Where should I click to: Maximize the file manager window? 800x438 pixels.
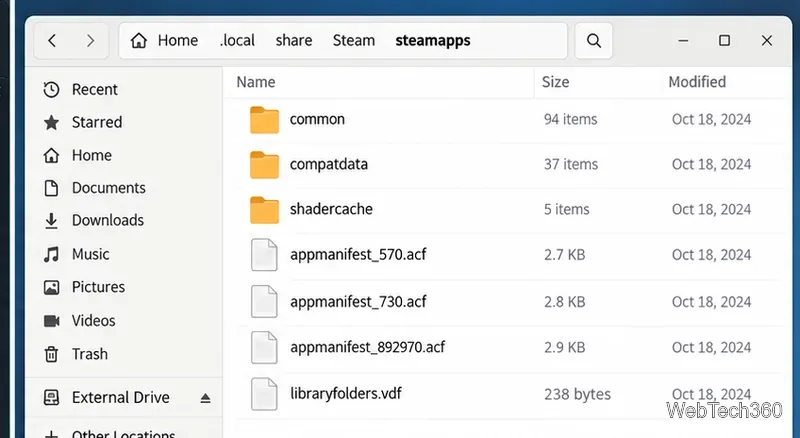724,40
